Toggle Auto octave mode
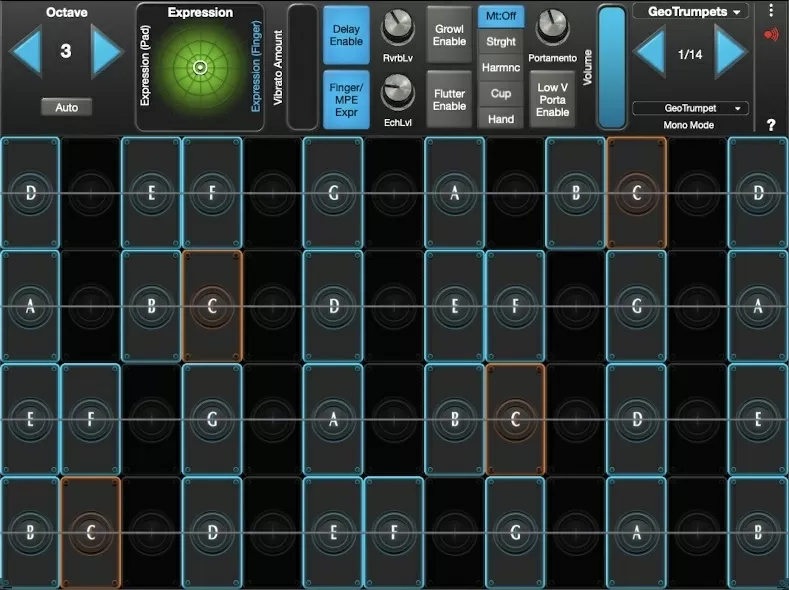The width and height of the screenshot is (789, 590). (66, 107)
